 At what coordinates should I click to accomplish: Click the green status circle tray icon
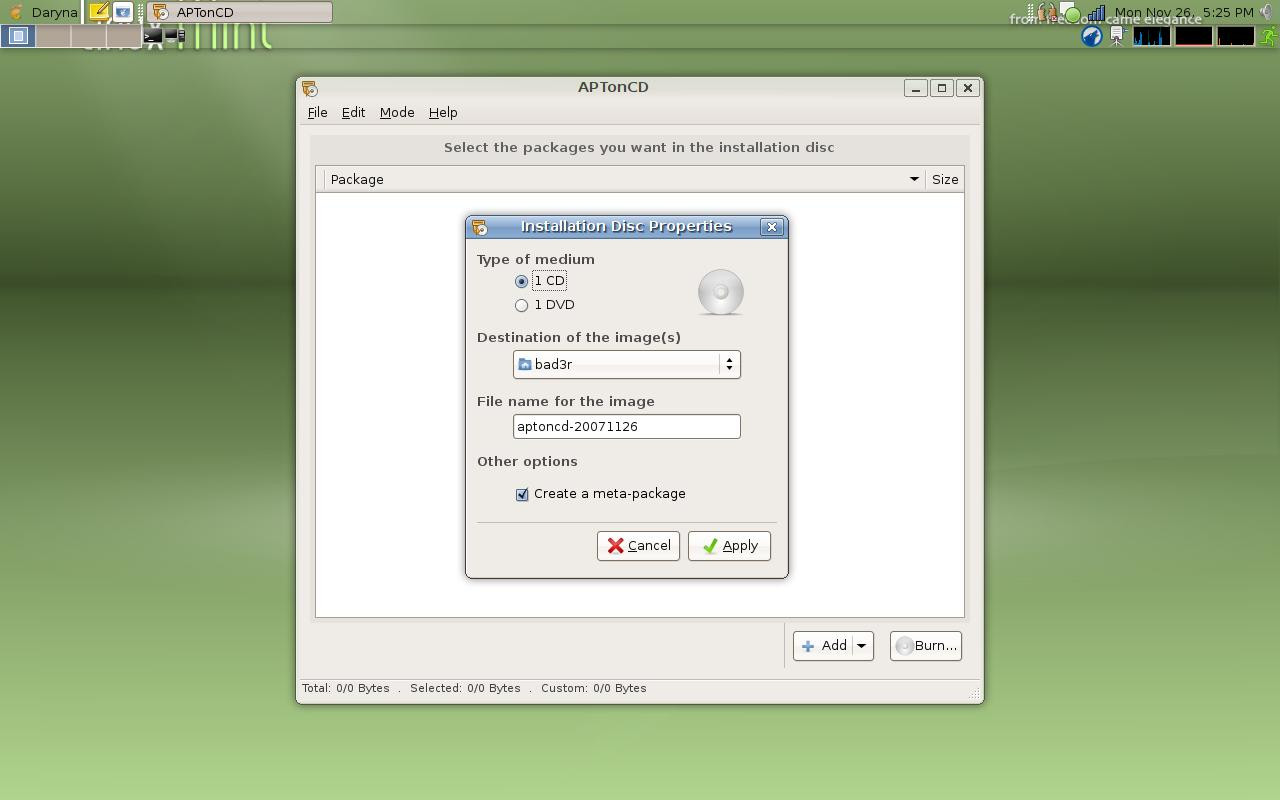click(x=1073, y=15)
